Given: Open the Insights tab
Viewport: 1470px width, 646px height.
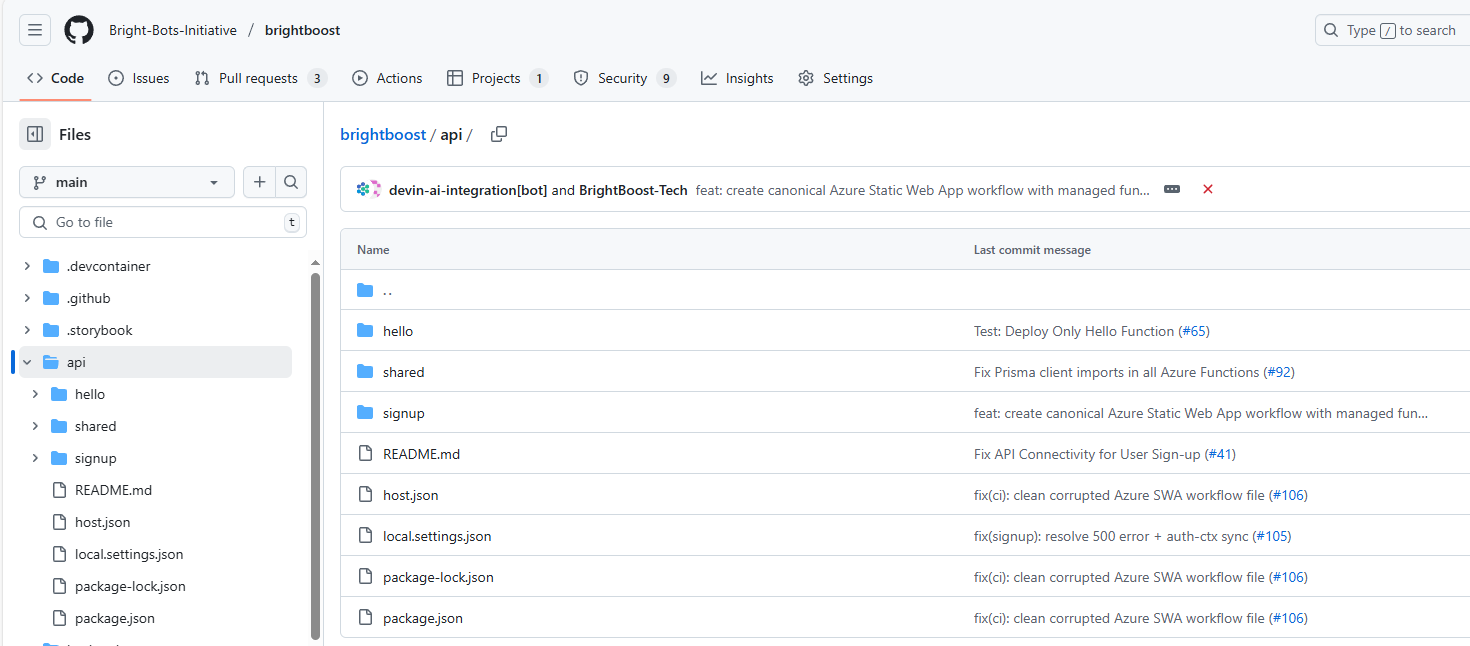Looking at the screenshot, I should point(737,78).
